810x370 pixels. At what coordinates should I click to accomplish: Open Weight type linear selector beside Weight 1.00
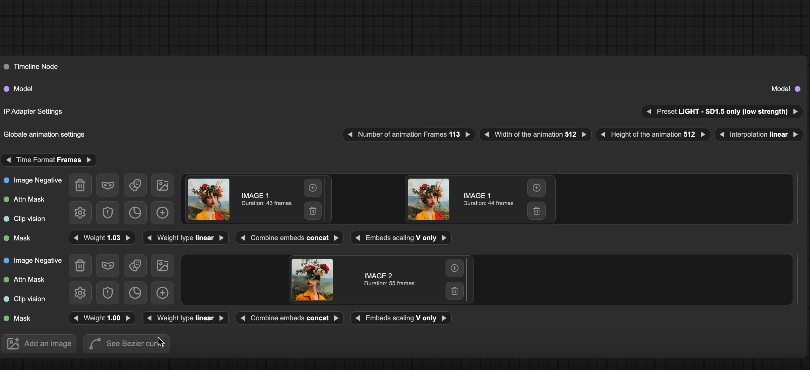(x=185, y=318)
